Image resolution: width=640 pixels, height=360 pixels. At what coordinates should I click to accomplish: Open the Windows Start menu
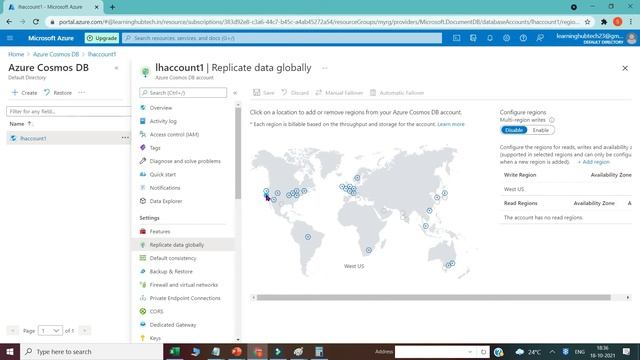click(10, 351)
